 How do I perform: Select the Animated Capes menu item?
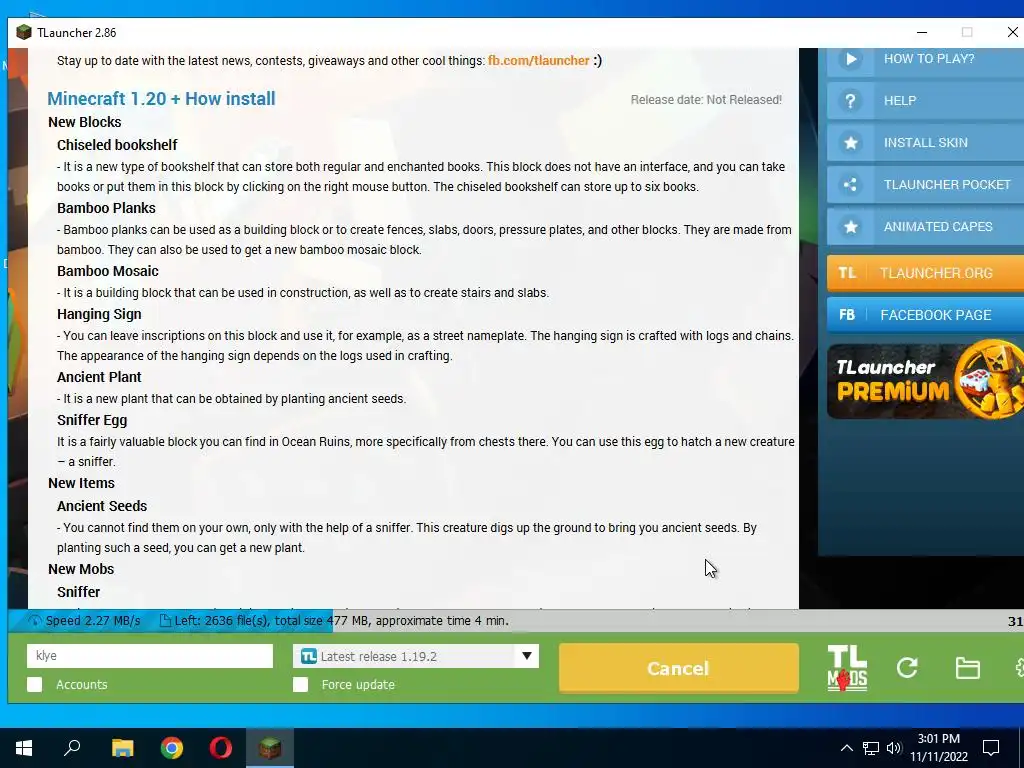925,227
